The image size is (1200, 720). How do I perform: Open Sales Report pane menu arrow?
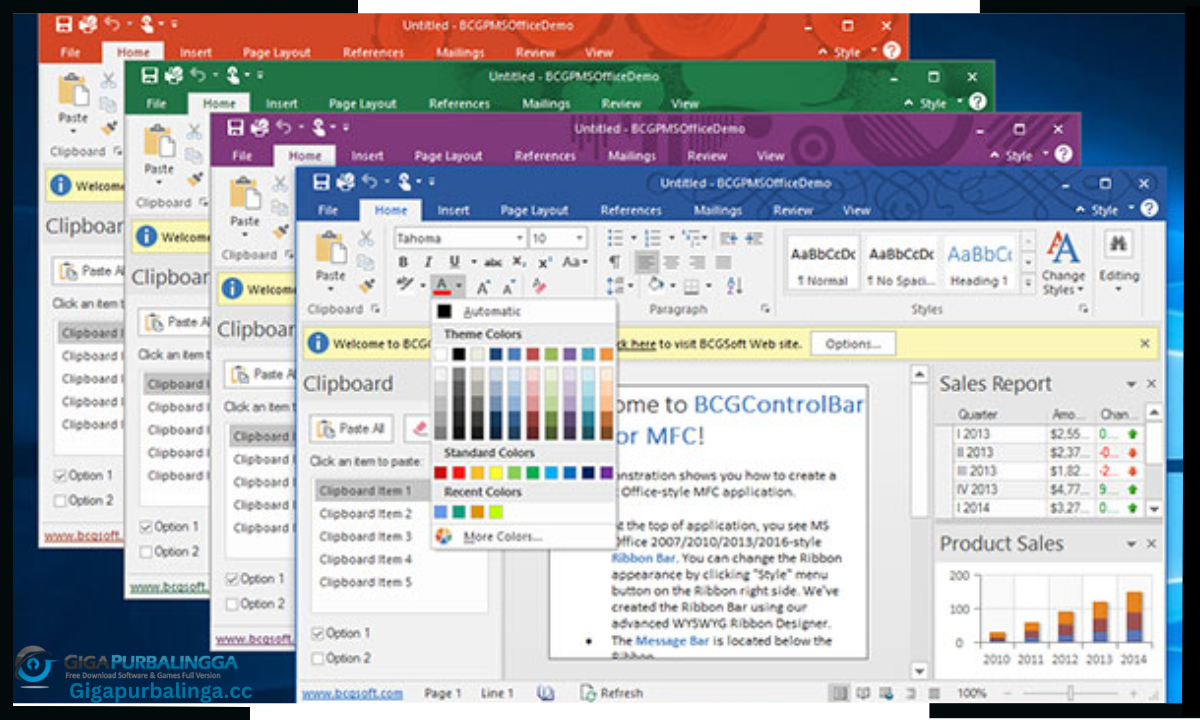(1132, 384)
